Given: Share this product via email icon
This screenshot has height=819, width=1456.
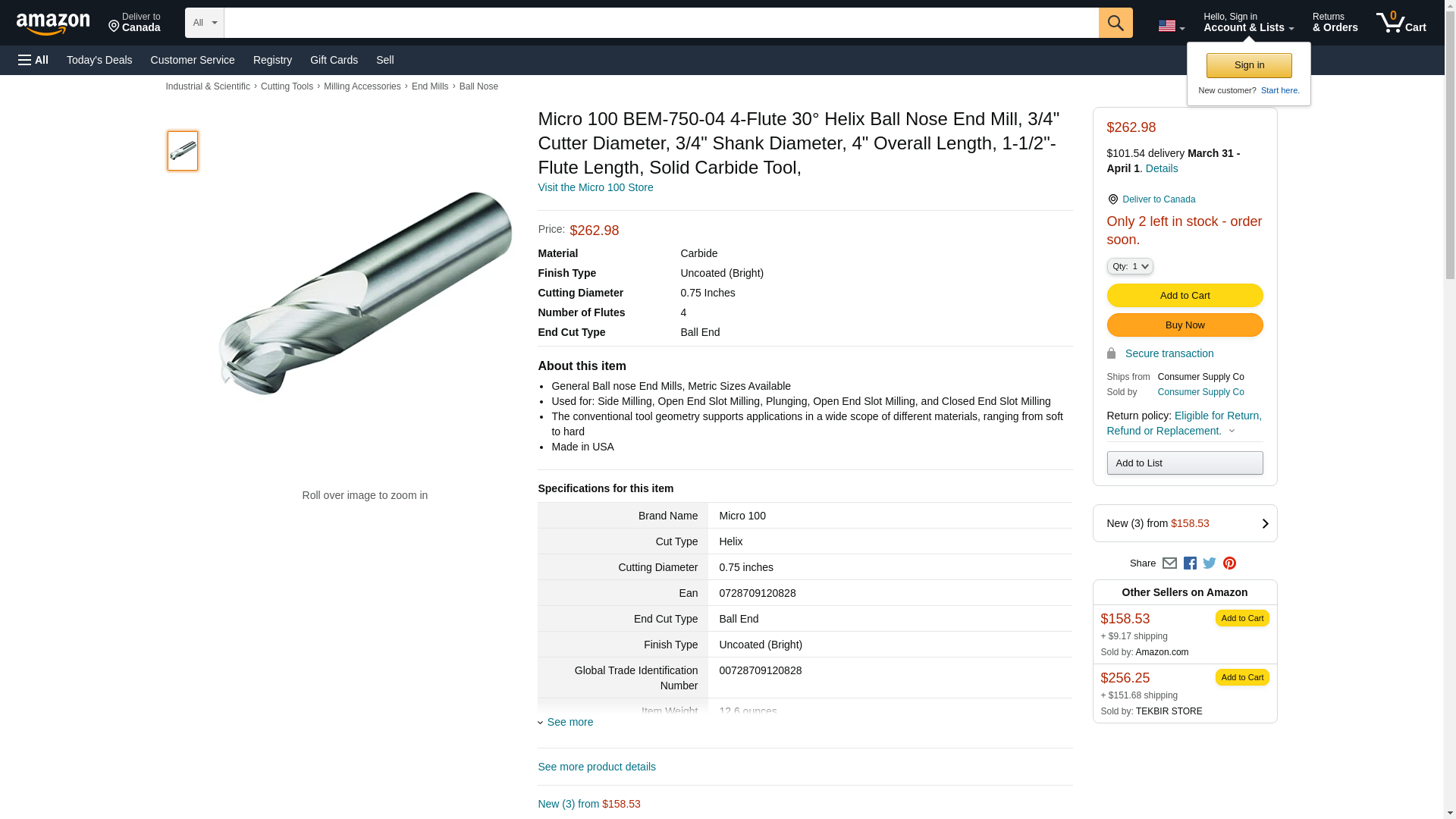Looking at the screenshot, I should click(1169, 563).
